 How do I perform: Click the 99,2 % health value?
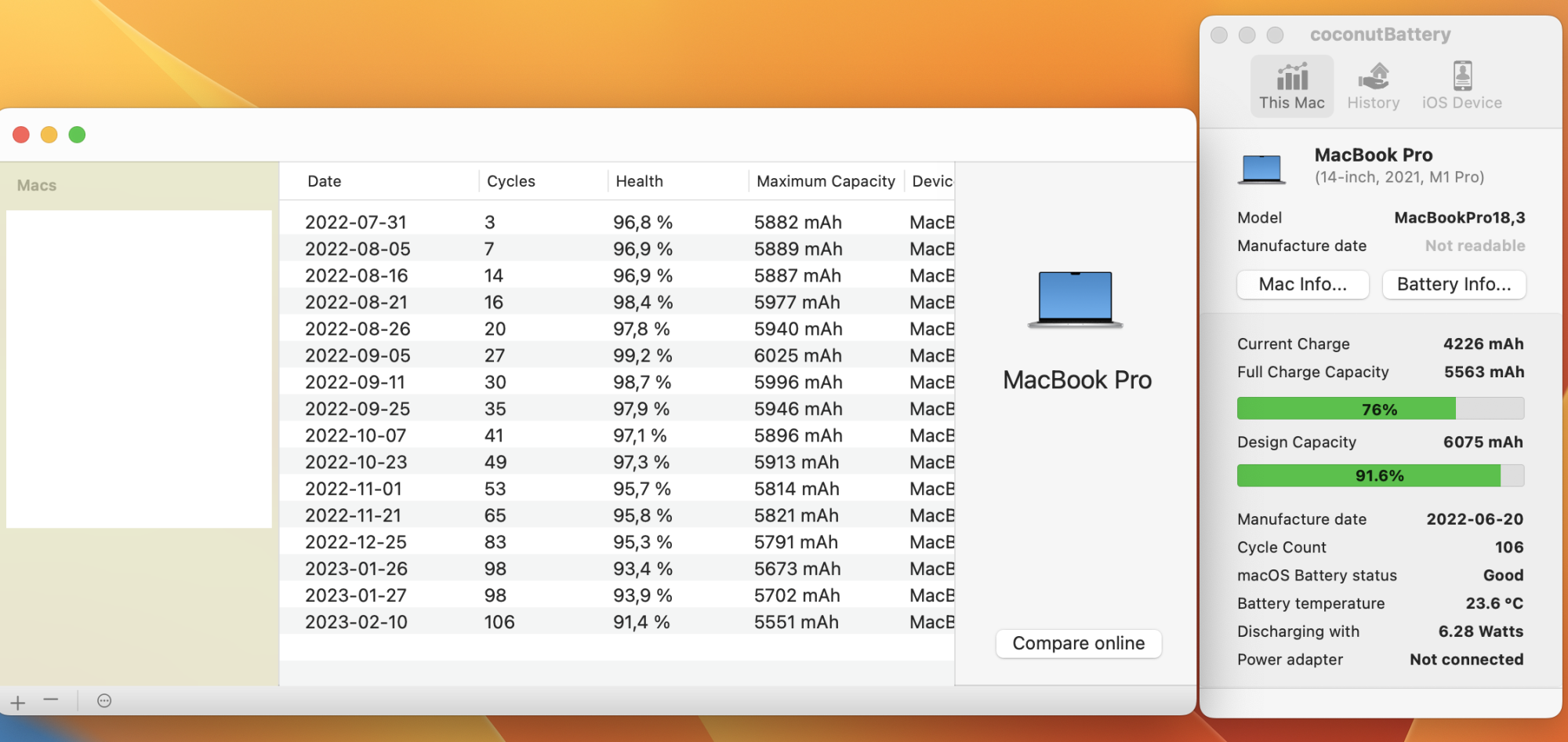tap(643, 355)
